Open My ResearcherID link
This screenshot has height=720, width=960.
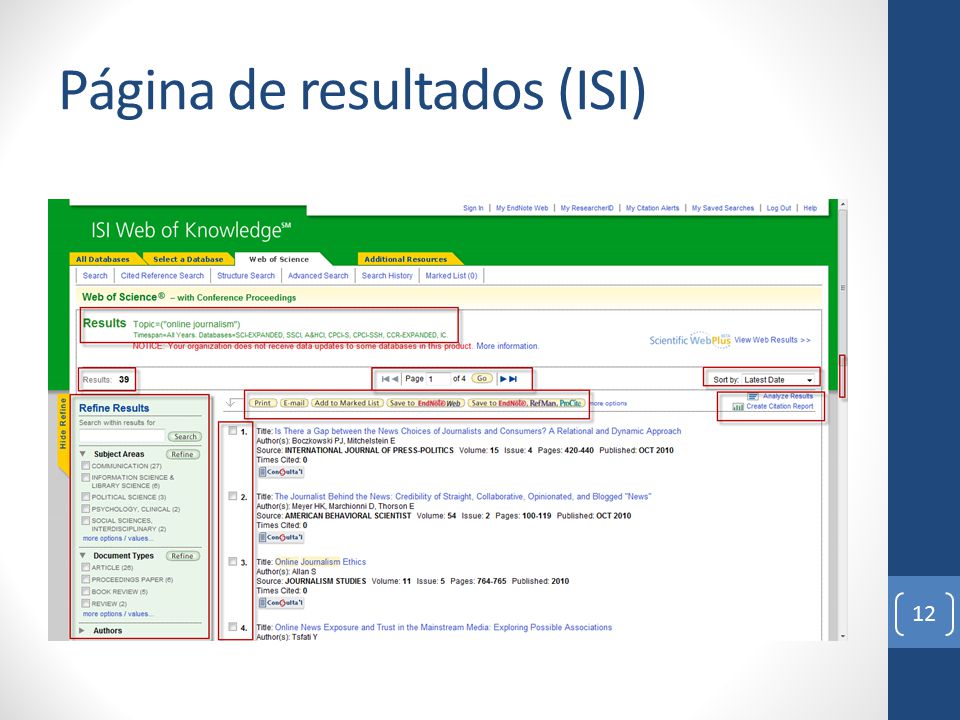point(587,208)
